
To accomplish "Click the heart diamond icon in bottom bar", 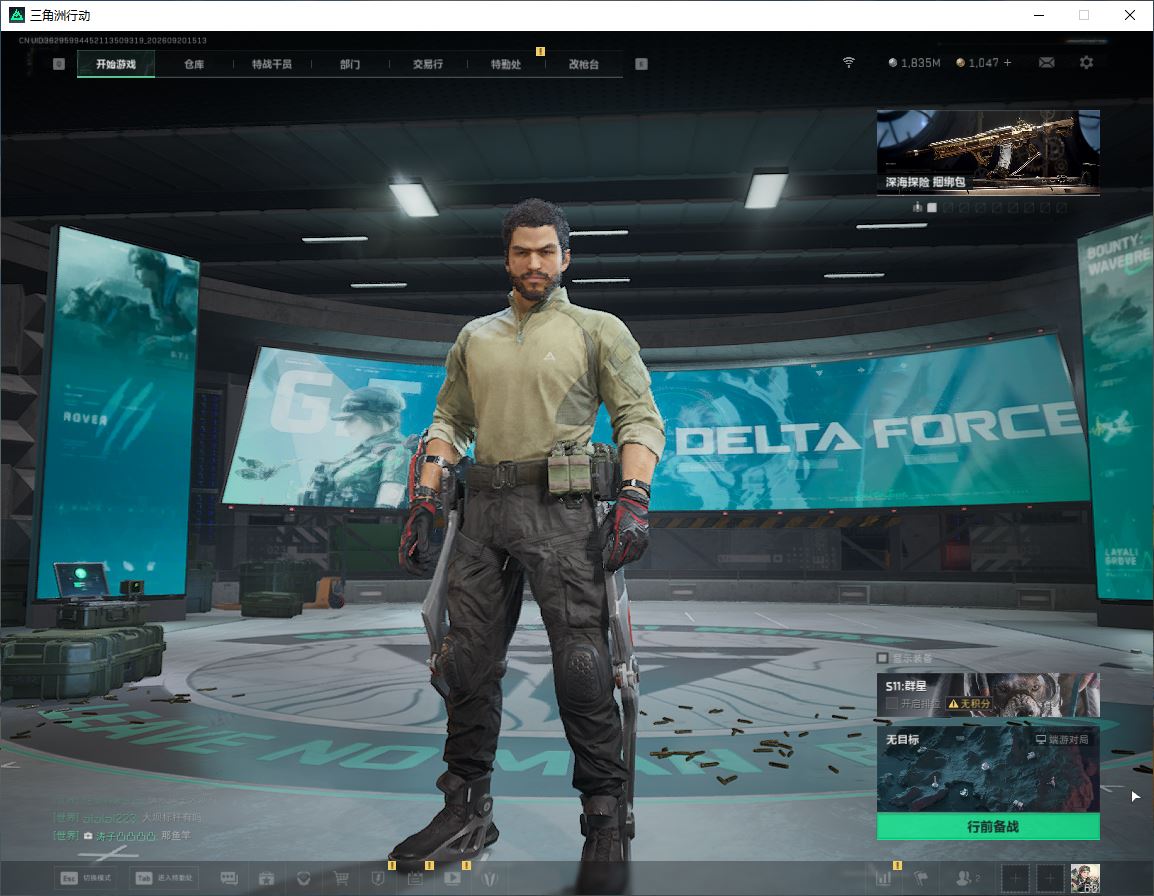I will click(303, 878).
